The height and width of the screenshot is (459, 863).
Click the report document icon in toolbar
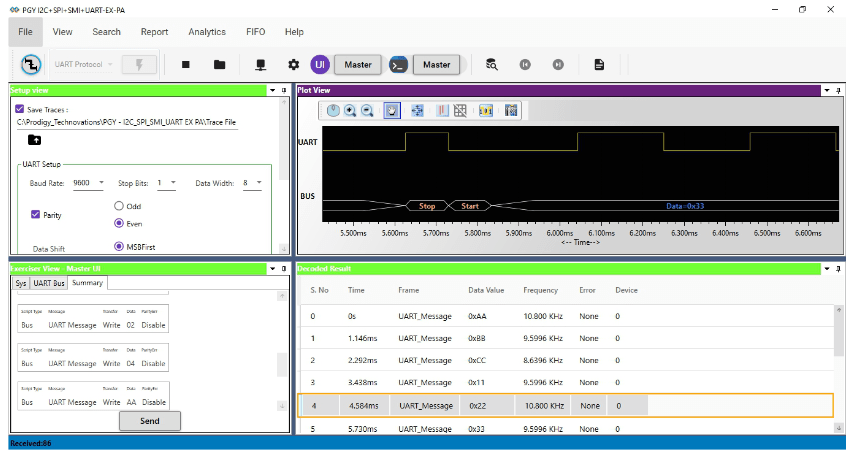599,65
